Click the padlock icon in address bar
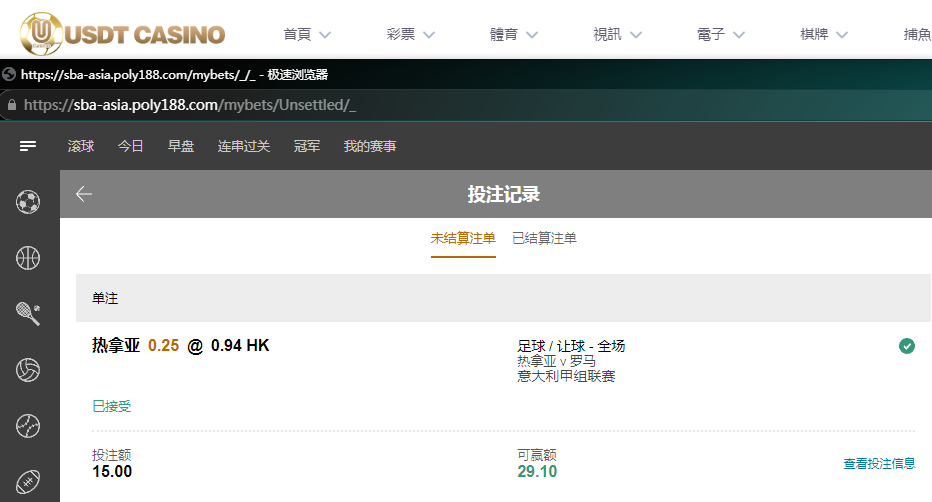The height and width of the screenshot is (502, 932). [12, 105]
